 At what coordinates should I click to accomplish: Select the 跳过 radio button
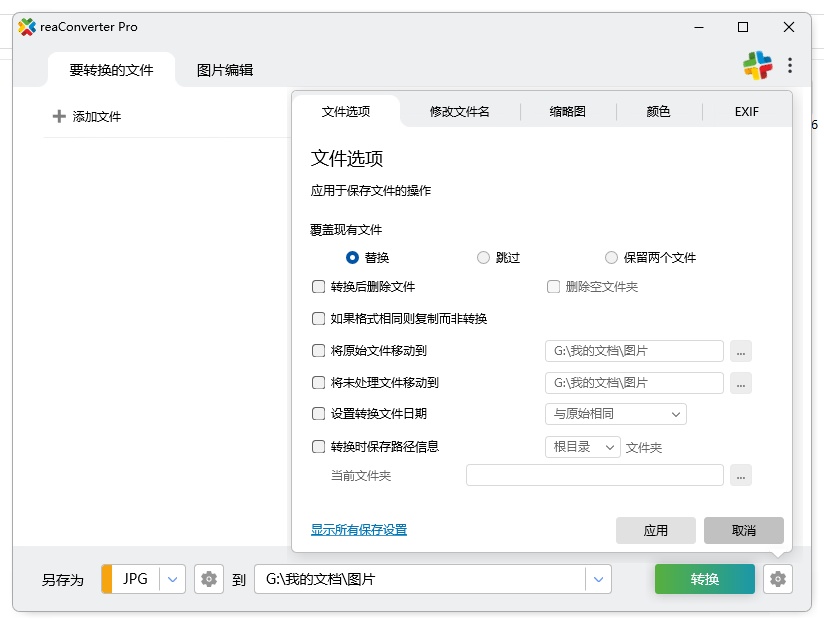tap(483, 257)
